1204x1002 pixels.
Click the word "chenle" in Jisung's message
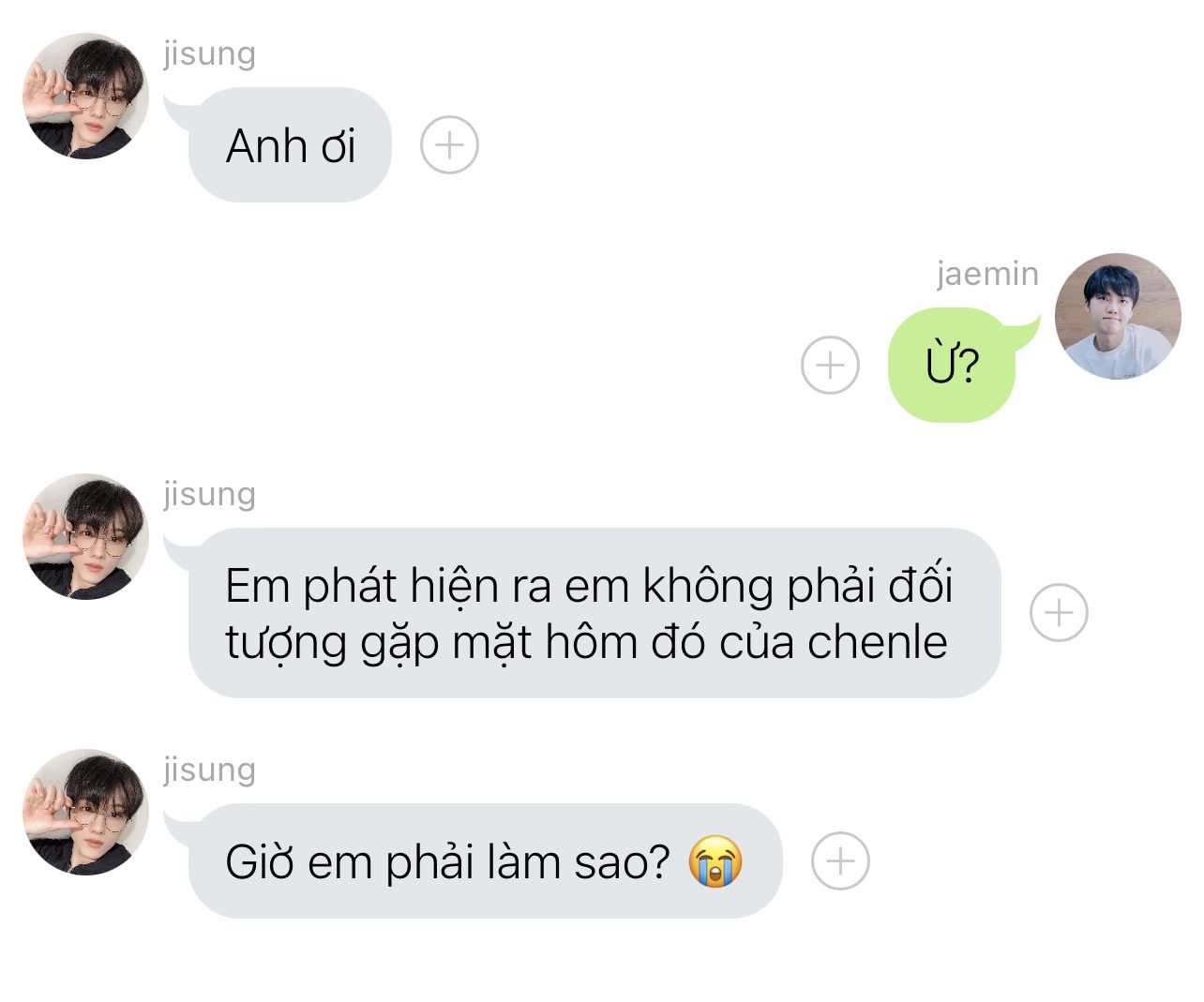point(878,642)
